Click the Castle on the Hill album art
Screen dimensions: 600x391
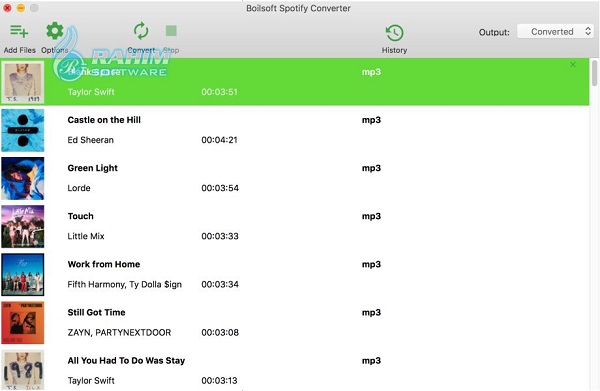click(x=23, y=130)
